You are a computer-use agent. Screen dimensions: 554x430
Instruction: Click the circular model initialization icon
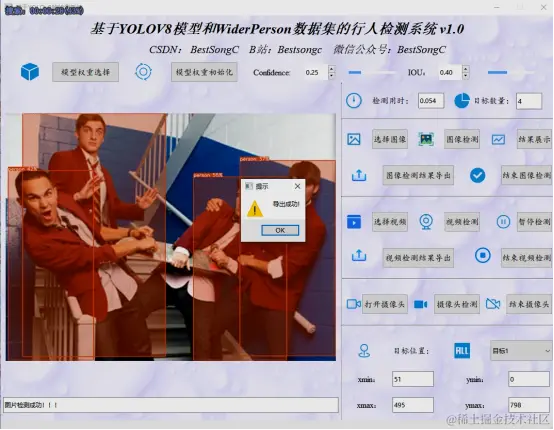(143, 72)
